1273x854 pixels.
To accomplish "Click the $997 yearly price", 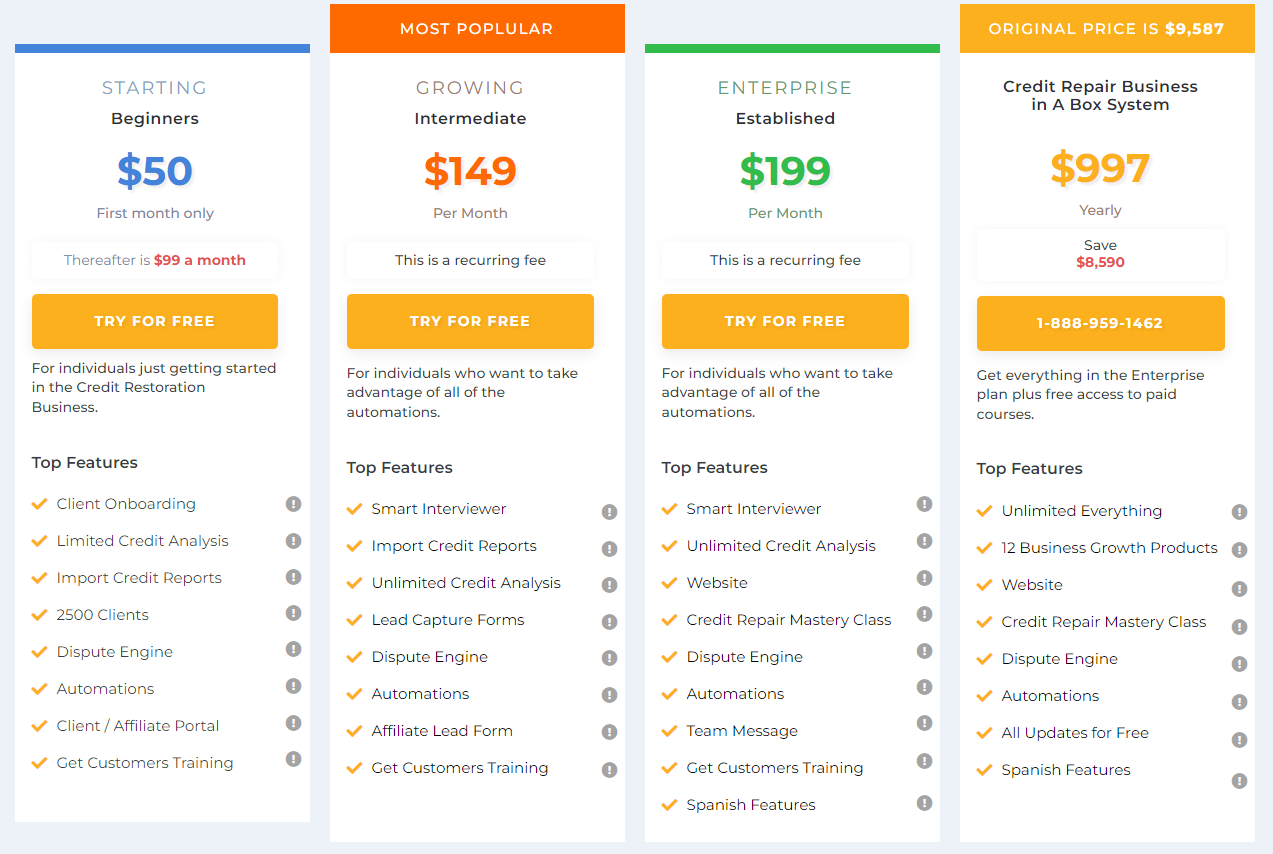I will pos(1100,168).
